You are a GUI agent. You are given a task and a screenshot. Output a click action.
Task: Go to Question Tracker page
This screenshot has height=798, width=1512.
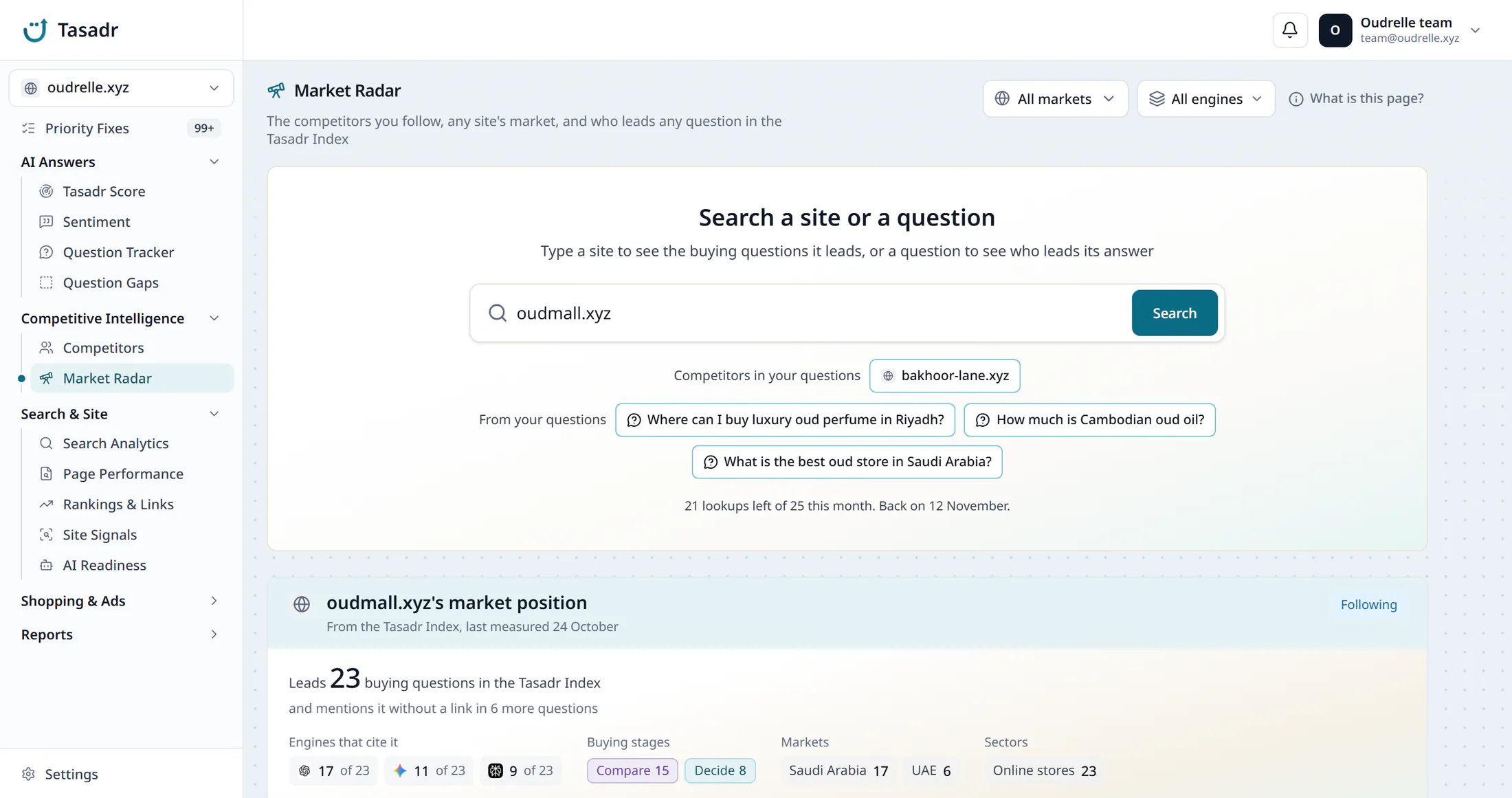tap(118, 252)
